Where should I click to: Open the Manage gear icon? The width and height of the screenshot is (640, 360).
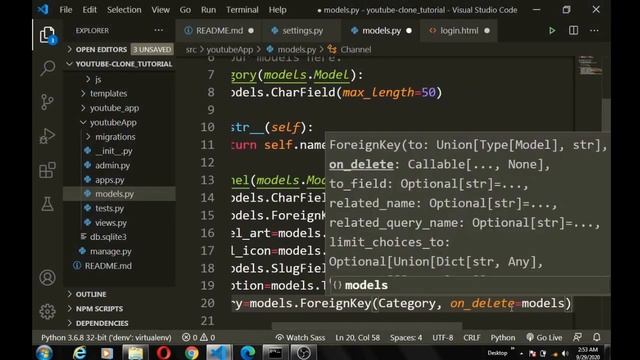[47, 311]
